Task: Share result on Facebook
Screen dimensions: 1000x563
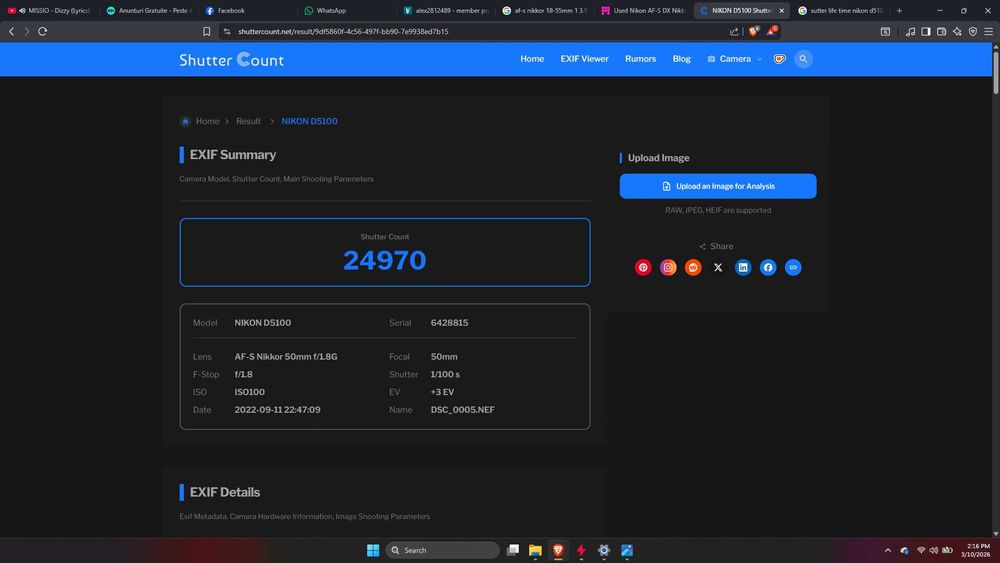Action: coord(768,268)
